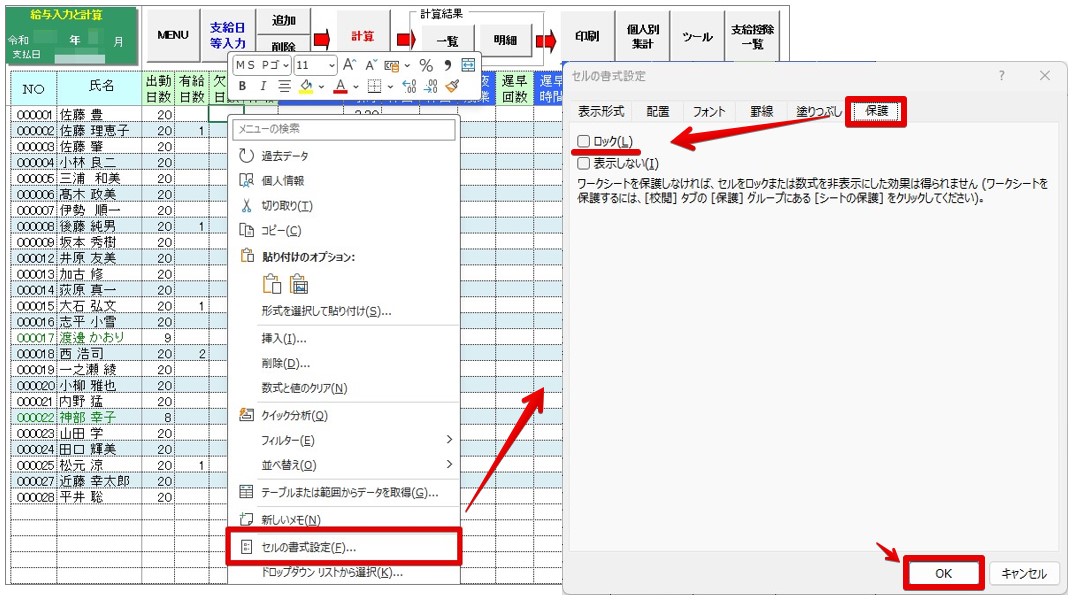Toggle bold in the mini toolbar
This screenshot has height=600, width=1072.
243,86
